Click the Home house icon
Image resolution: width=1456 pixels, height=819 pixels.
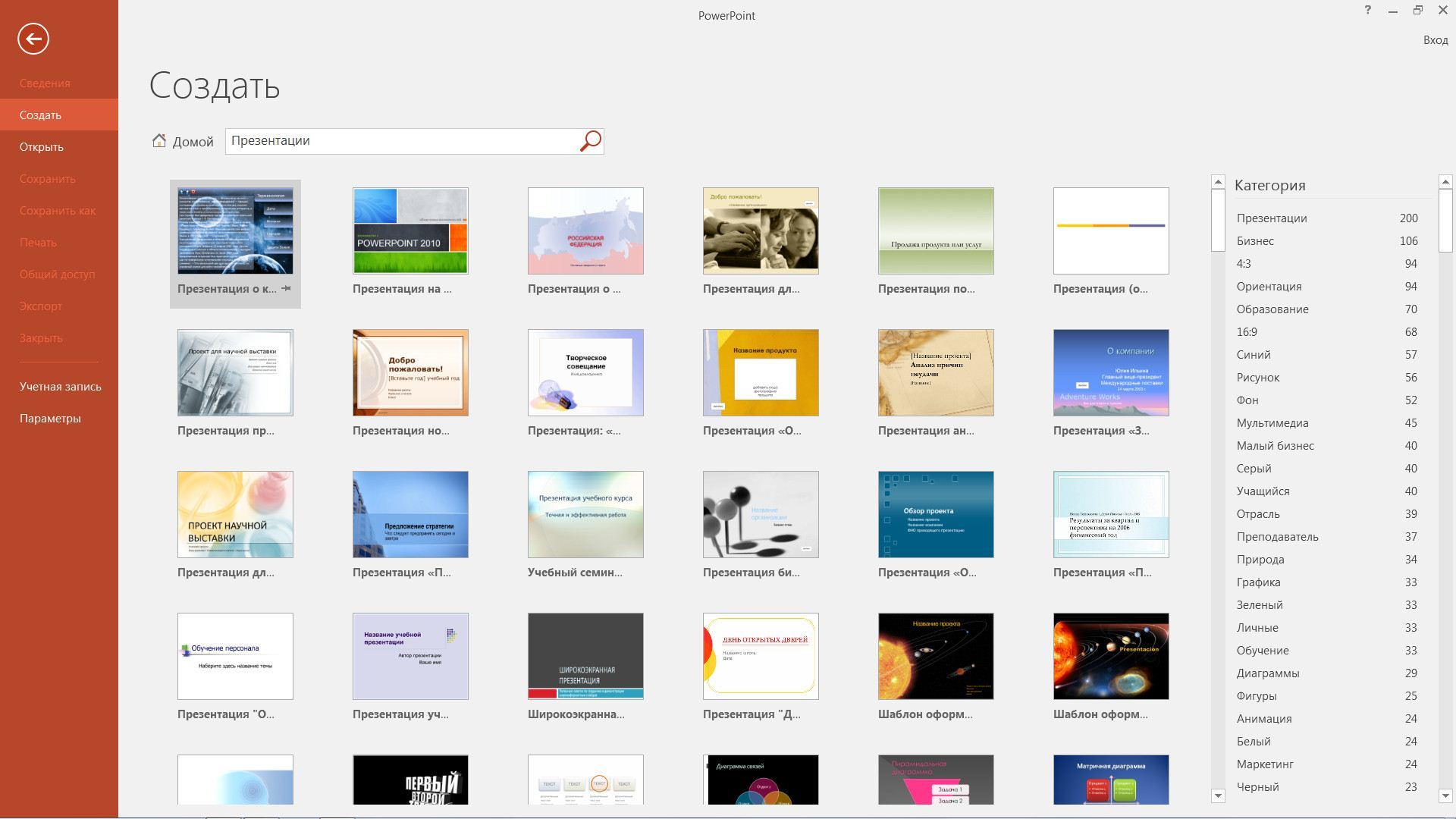tap(158, 140)
